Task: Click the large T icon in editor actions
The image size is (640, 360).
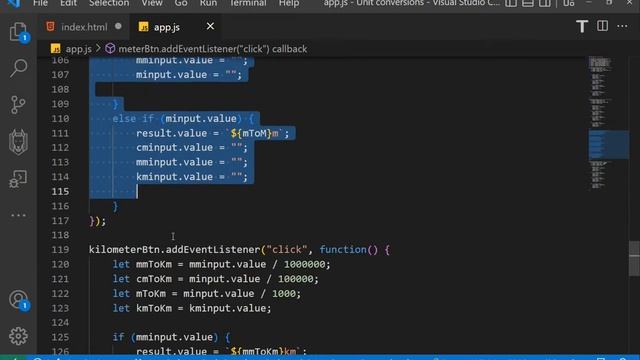Action: [x=582, y=27]
